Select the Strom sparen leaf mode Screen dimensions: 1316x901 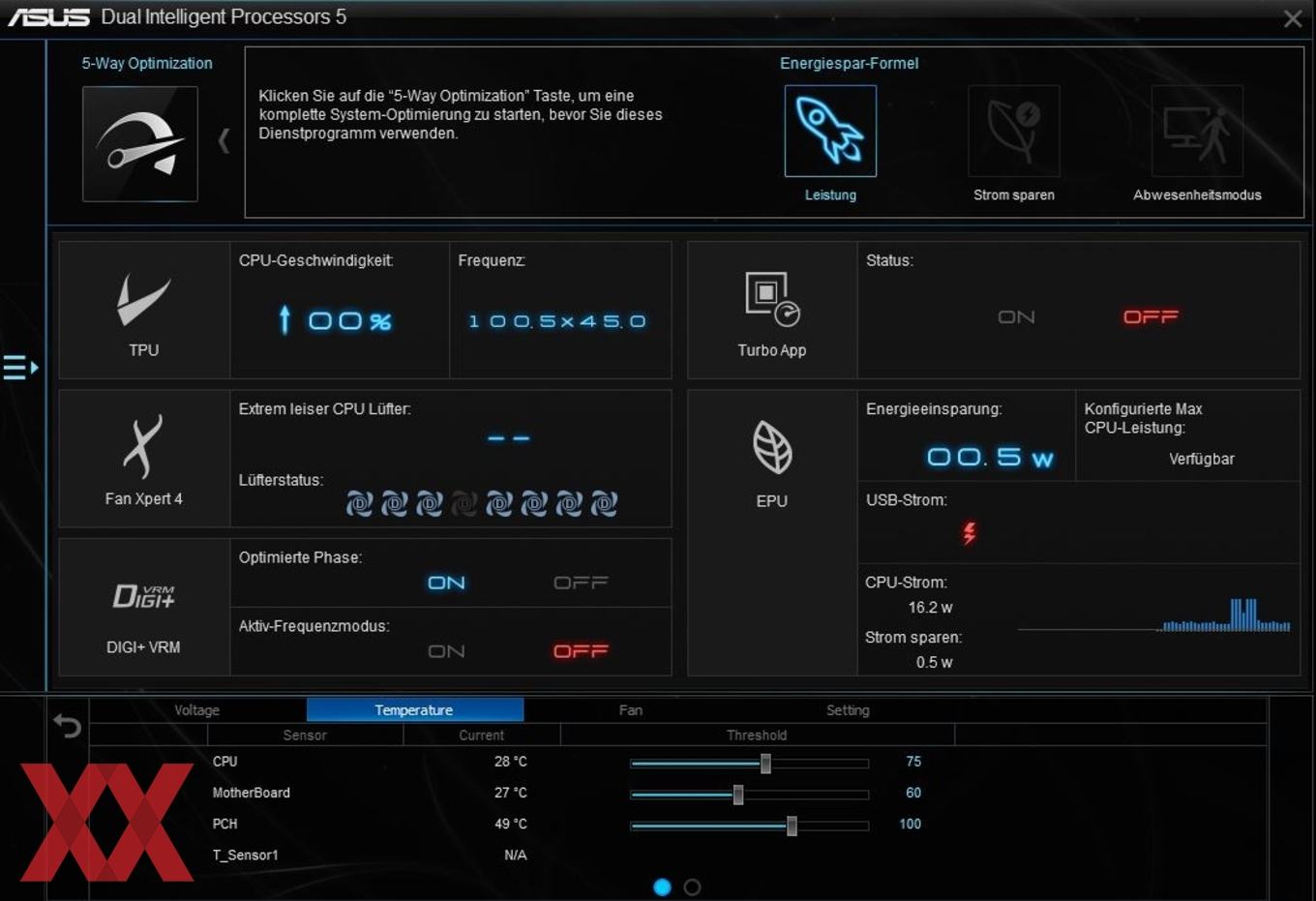[x=1014, y=131]
